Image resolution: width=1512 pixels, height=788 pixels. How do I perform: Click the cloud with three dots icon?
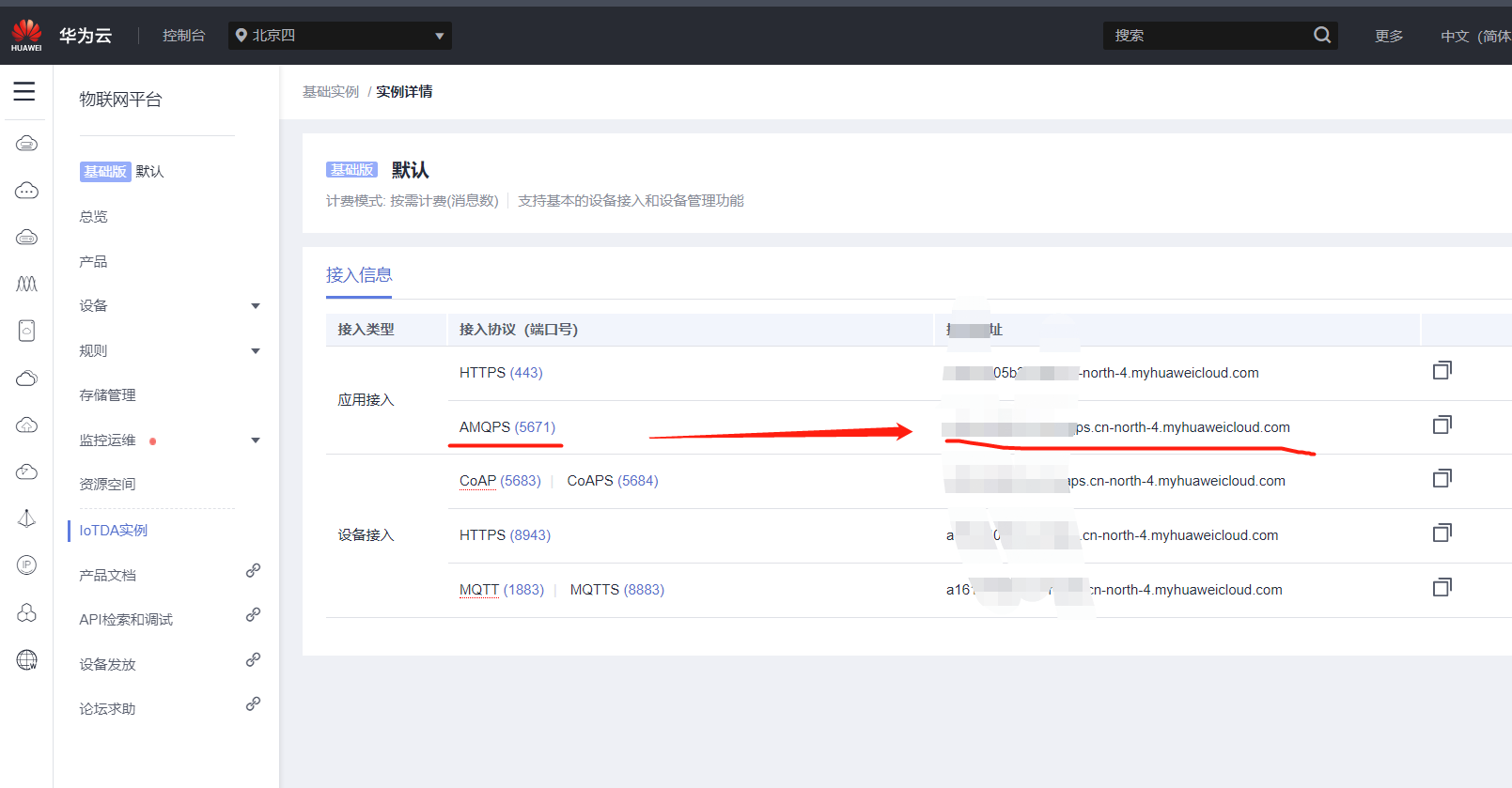tap(26, 191)
